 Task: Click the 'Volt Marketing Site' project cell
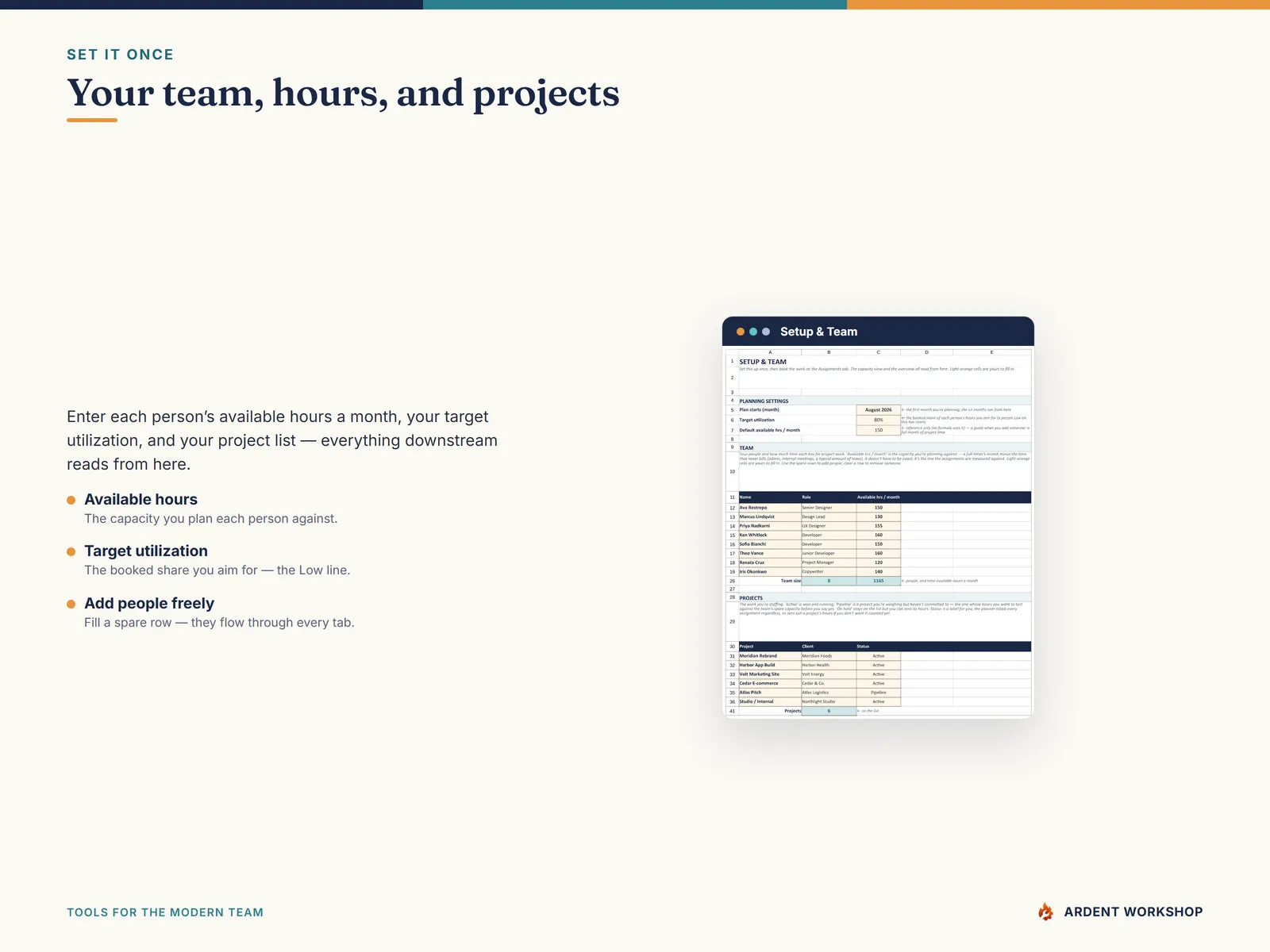770,674
